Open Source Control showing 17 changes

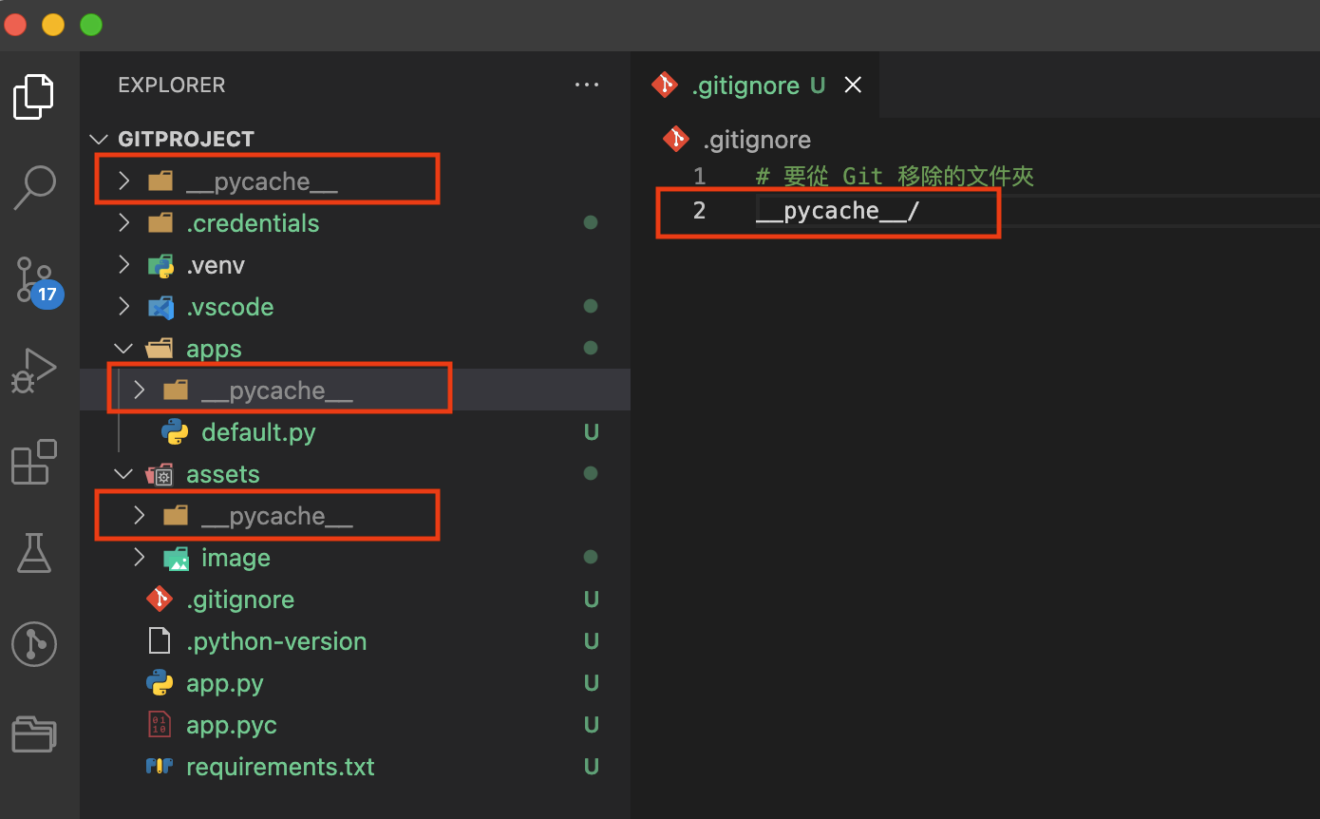point(33,280)
